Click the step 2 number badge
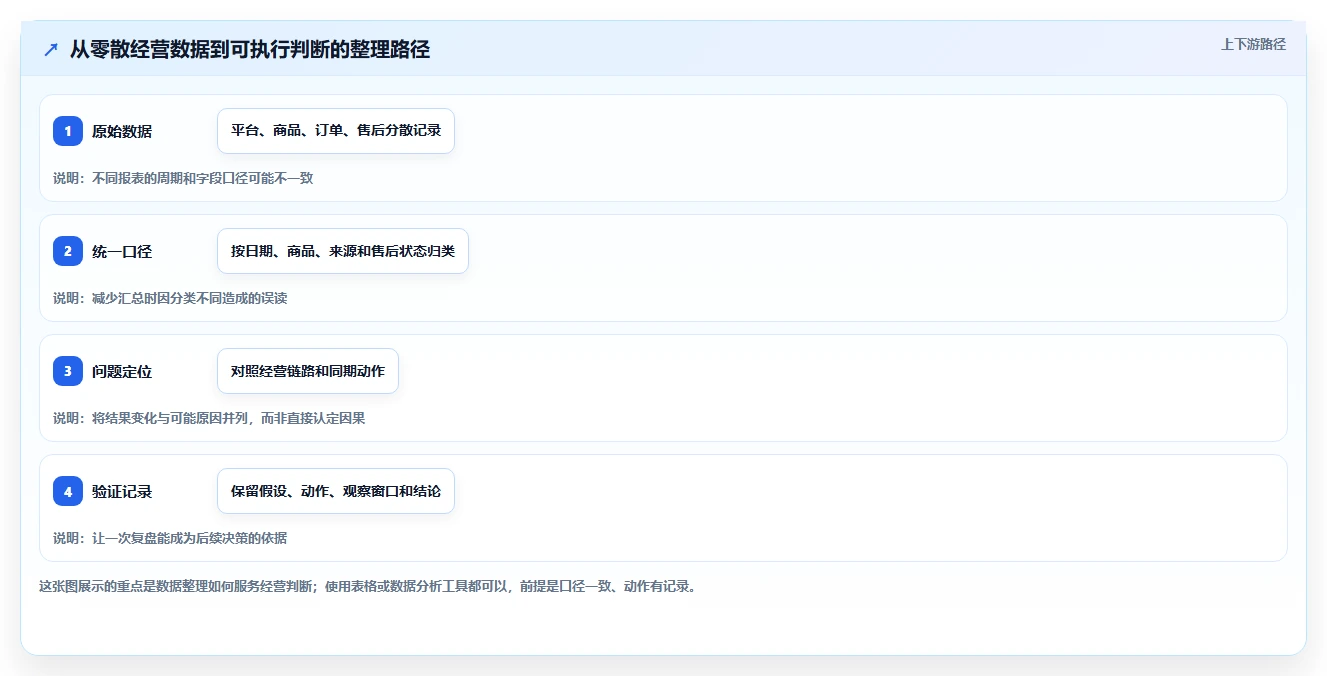Screen dimensions: 1327x676 (x=68, y=251)
